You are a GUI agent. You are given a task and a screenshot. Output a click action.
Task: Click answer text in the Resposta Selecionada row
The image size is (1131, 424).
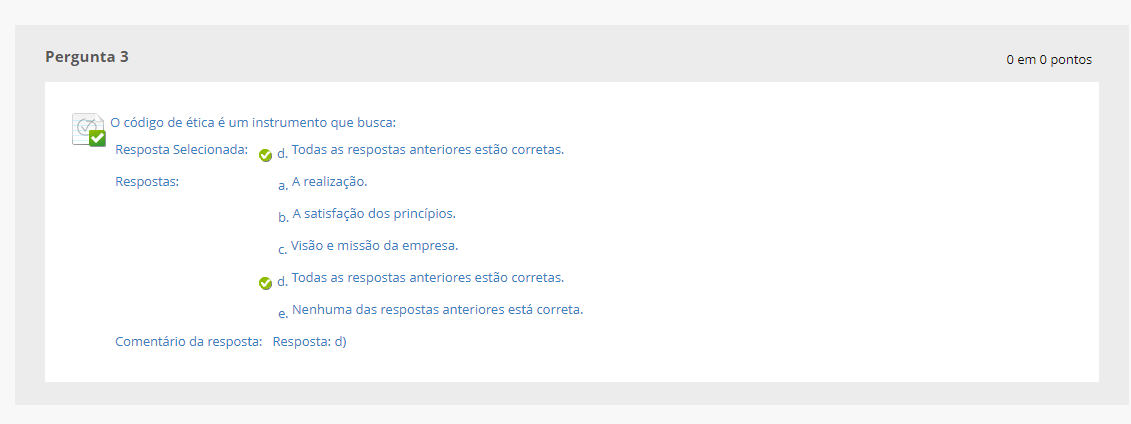(428, 150)
